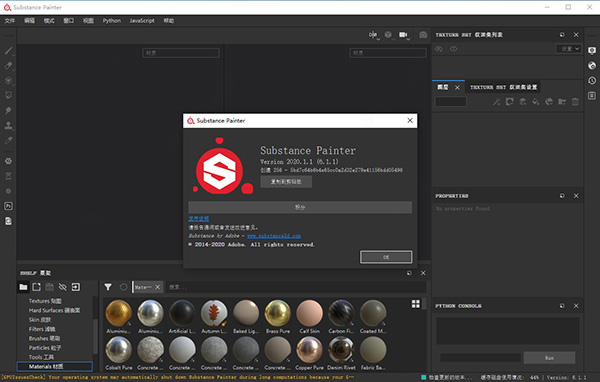Select the Smudge tool

tap(8, 110)
